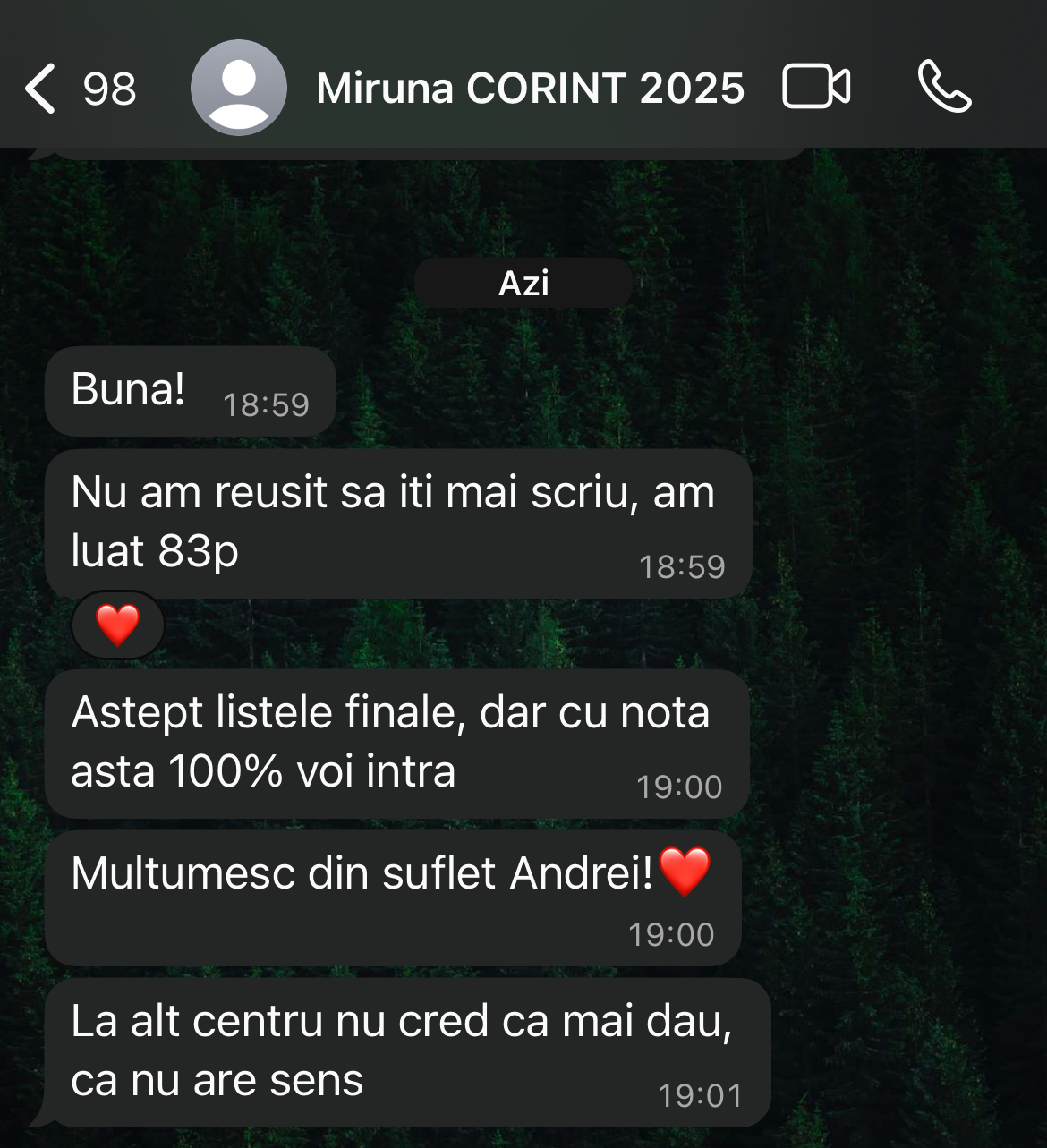Tap the 19:00 timestamp on Multumesc message
Screen dimensions: 1047x1148
[671, 935]
